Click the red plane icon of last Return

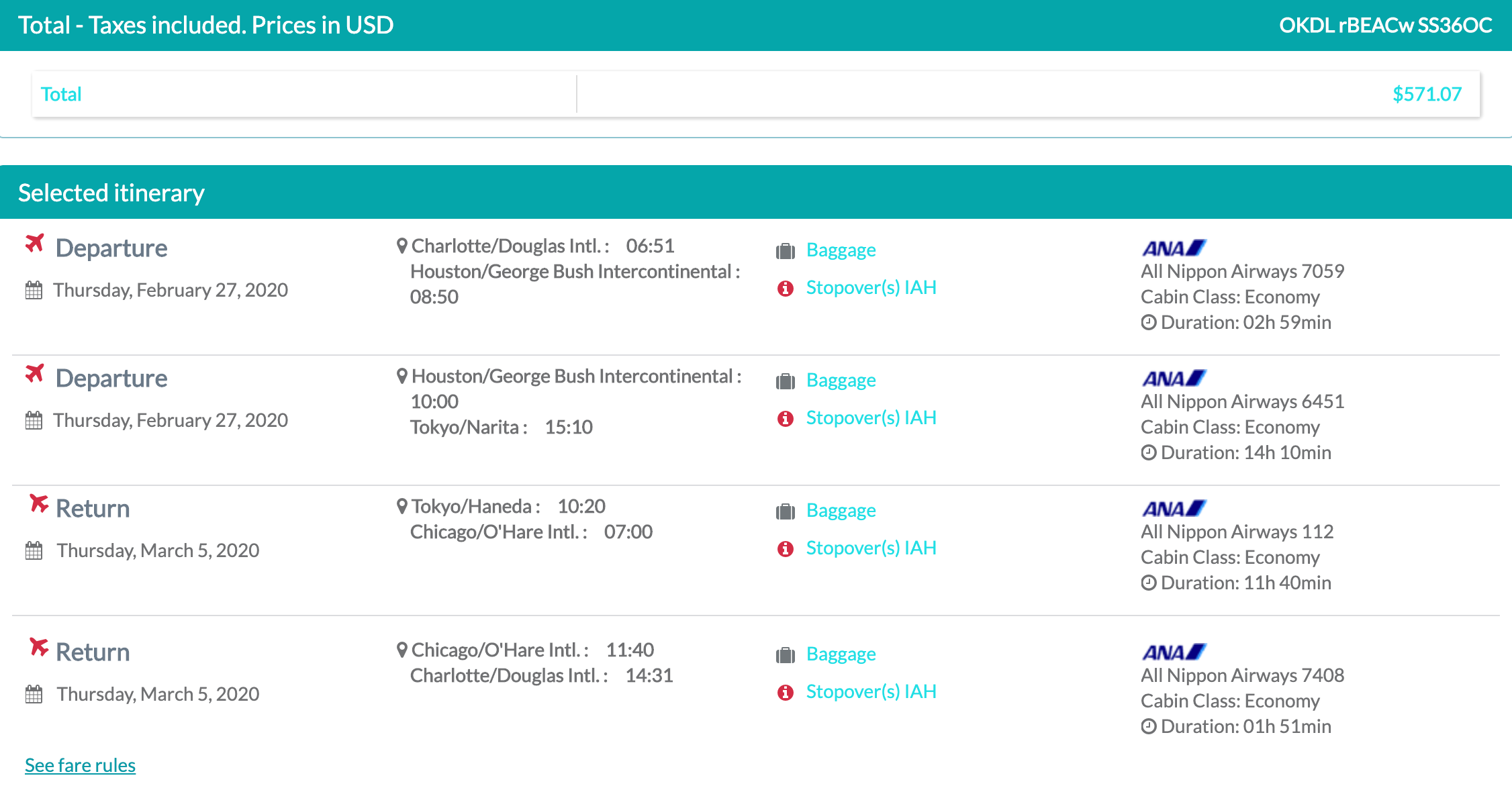(39, 647)
